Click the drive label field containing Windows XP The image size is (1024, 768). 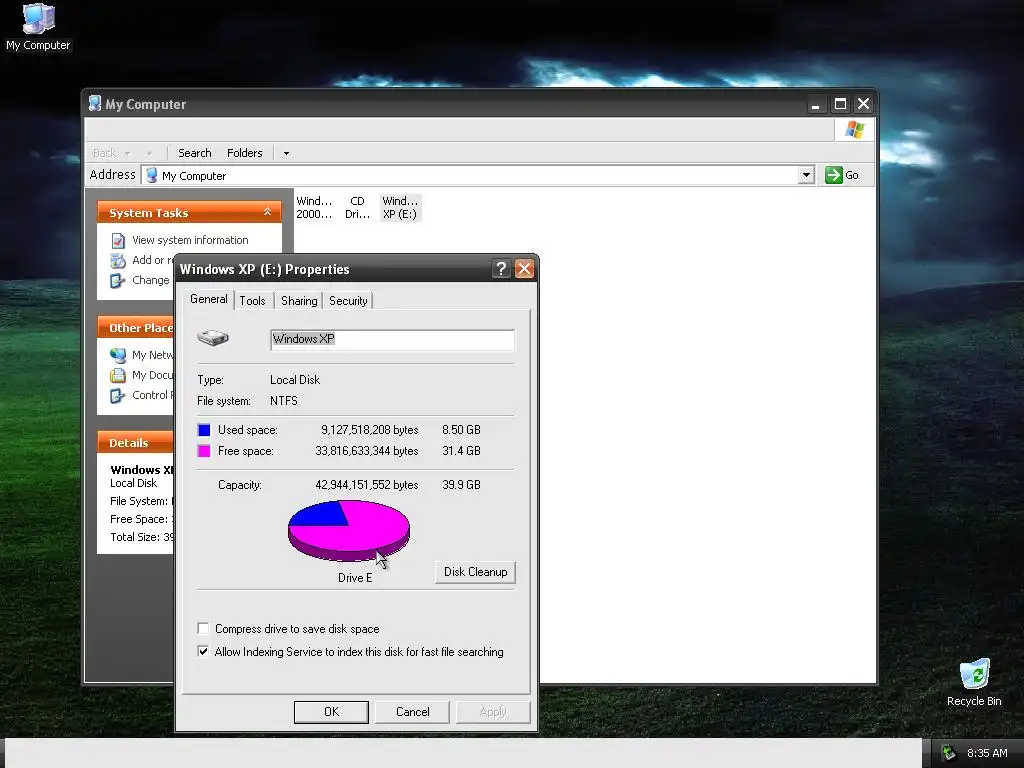(392, 340)
